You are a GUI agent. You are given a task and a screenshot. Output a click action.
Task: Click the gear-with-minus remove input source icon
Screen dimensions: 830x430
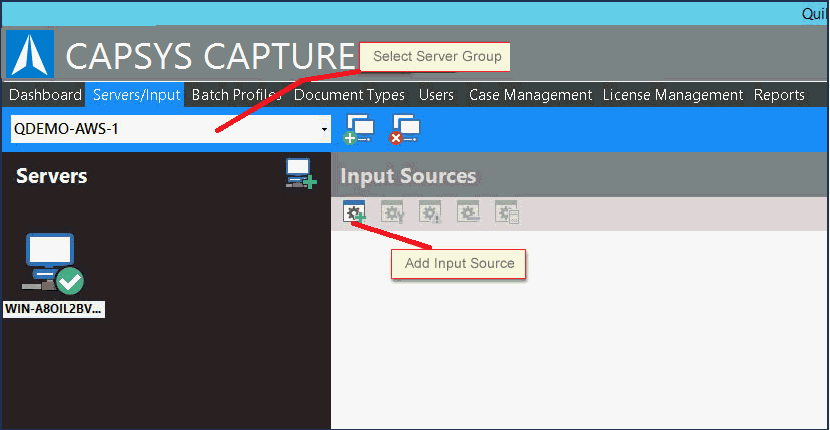tap(468, 212)
